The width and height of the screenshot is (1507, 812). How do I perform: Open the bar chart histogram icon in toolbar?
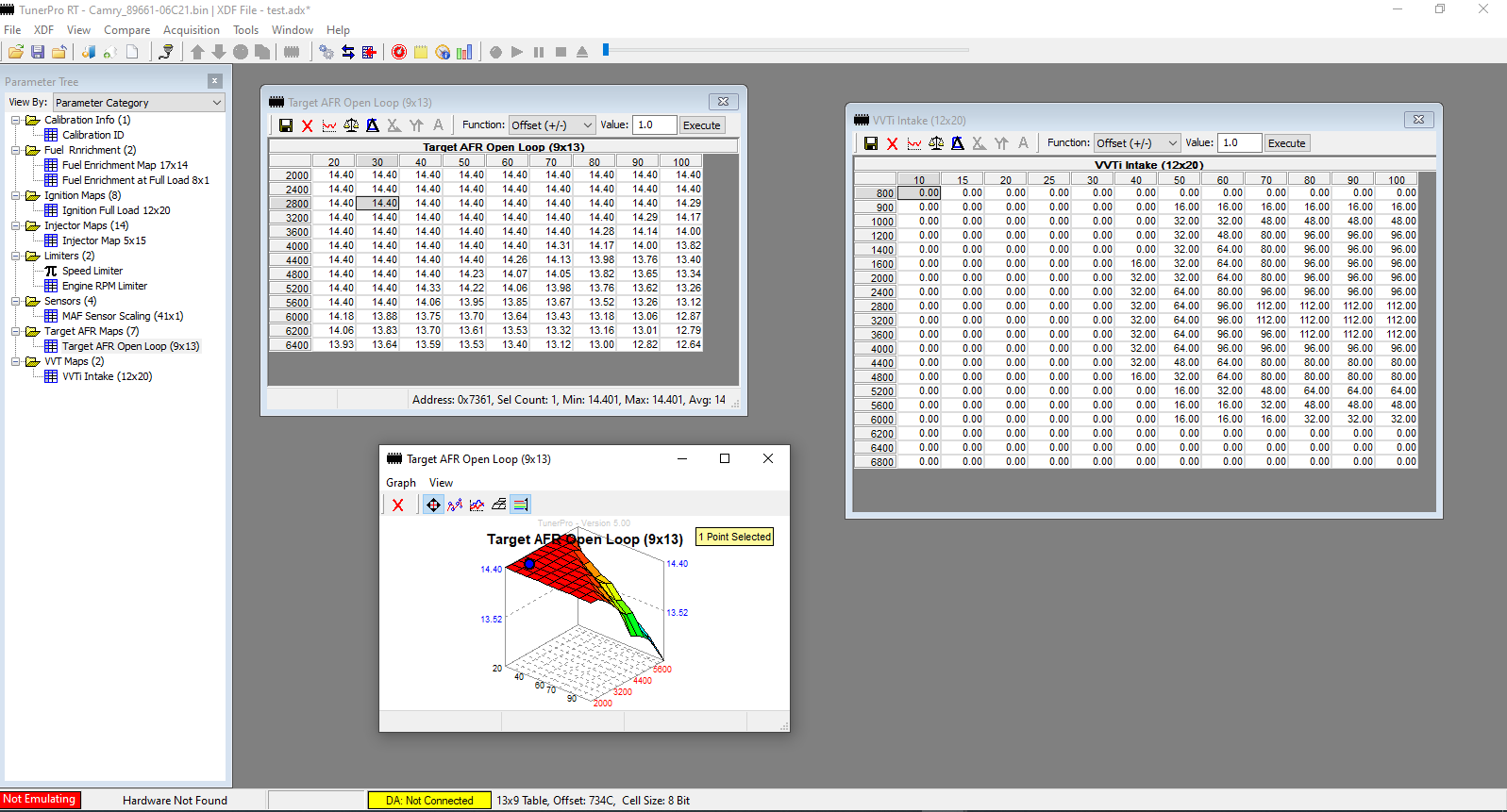pos(464,52)
